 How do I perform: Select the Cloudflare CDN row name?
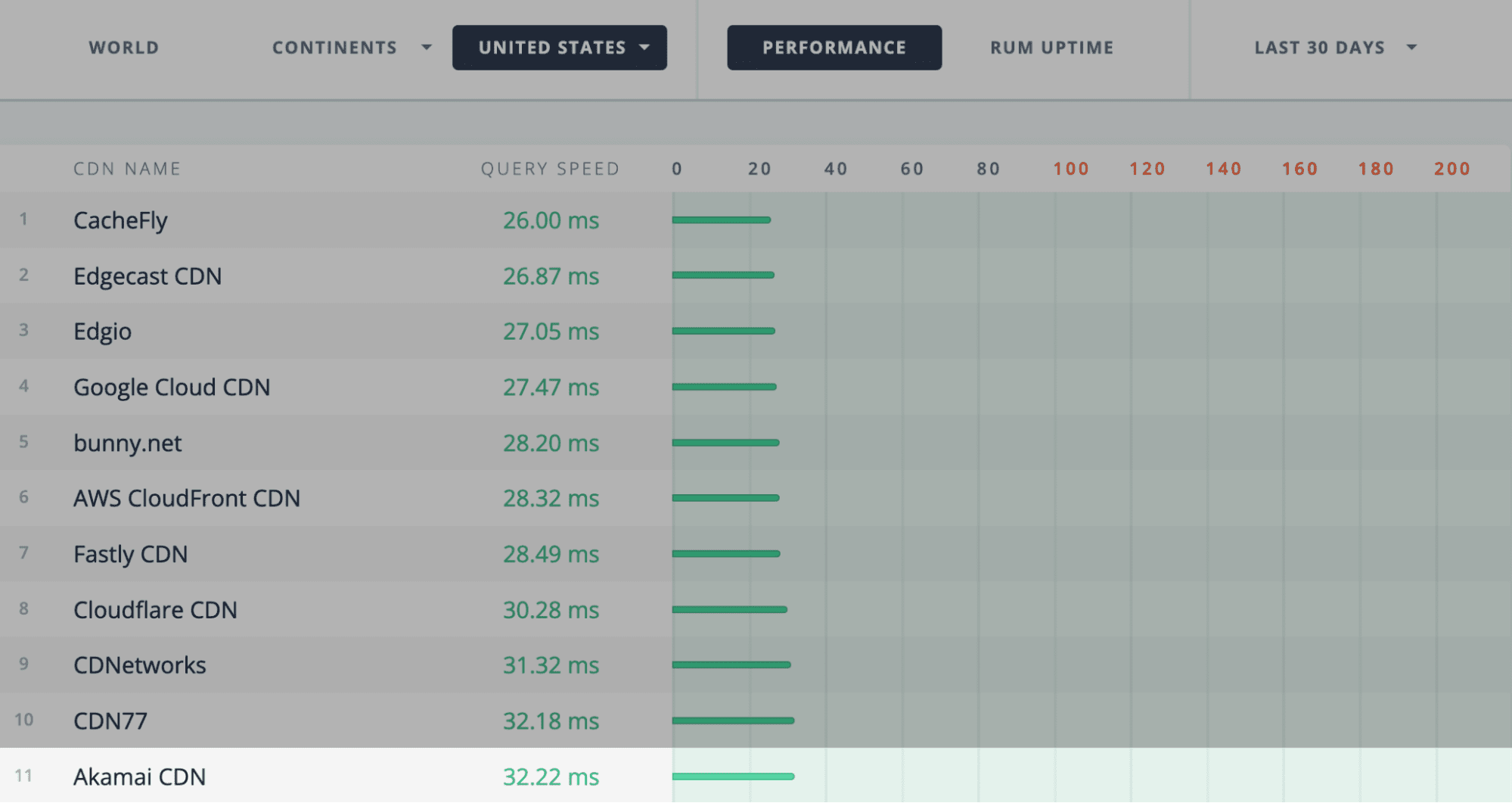tap(155, 610)
